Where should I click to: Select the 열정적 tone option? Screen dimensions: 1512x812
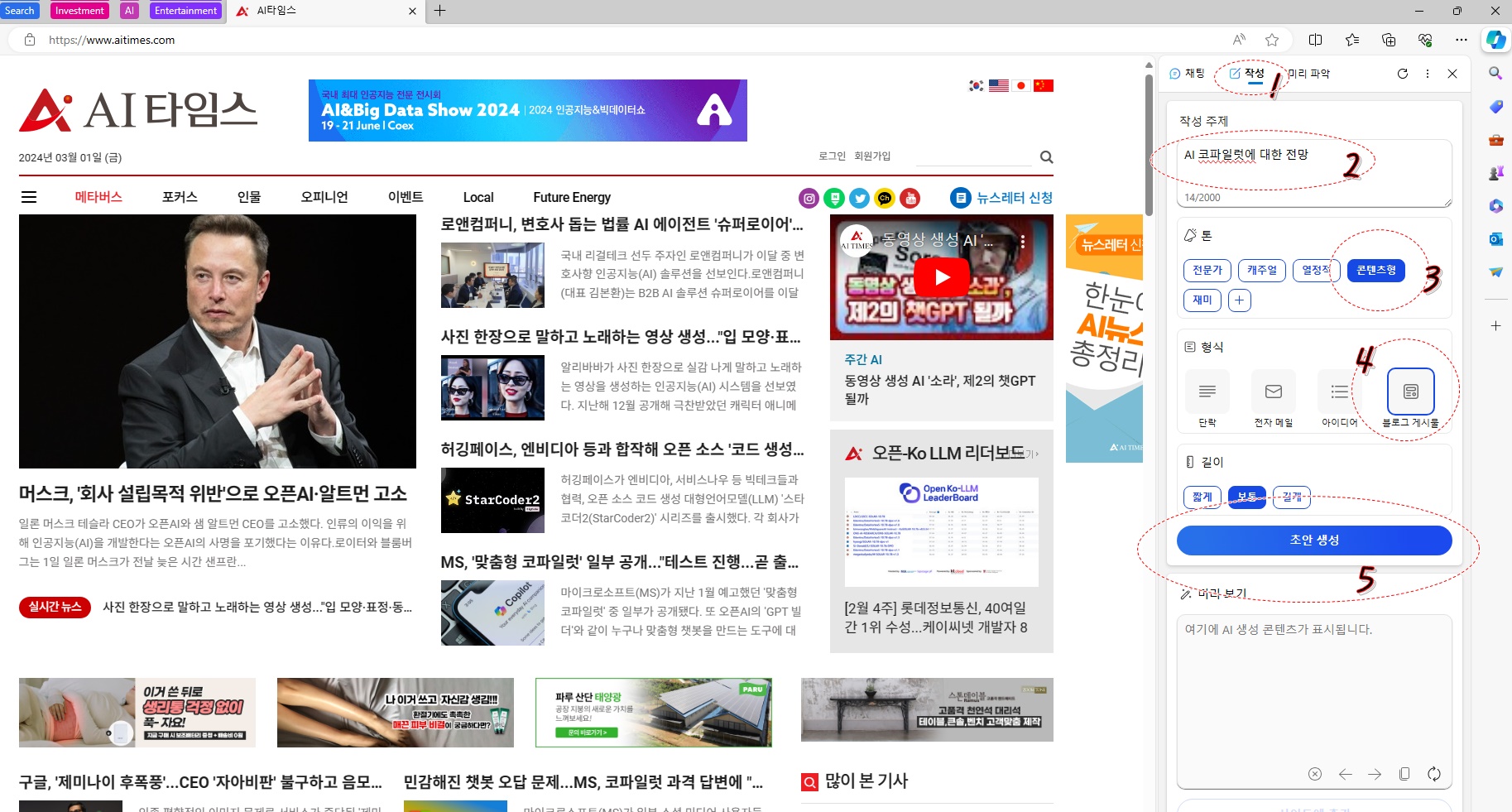point(1317,271)
